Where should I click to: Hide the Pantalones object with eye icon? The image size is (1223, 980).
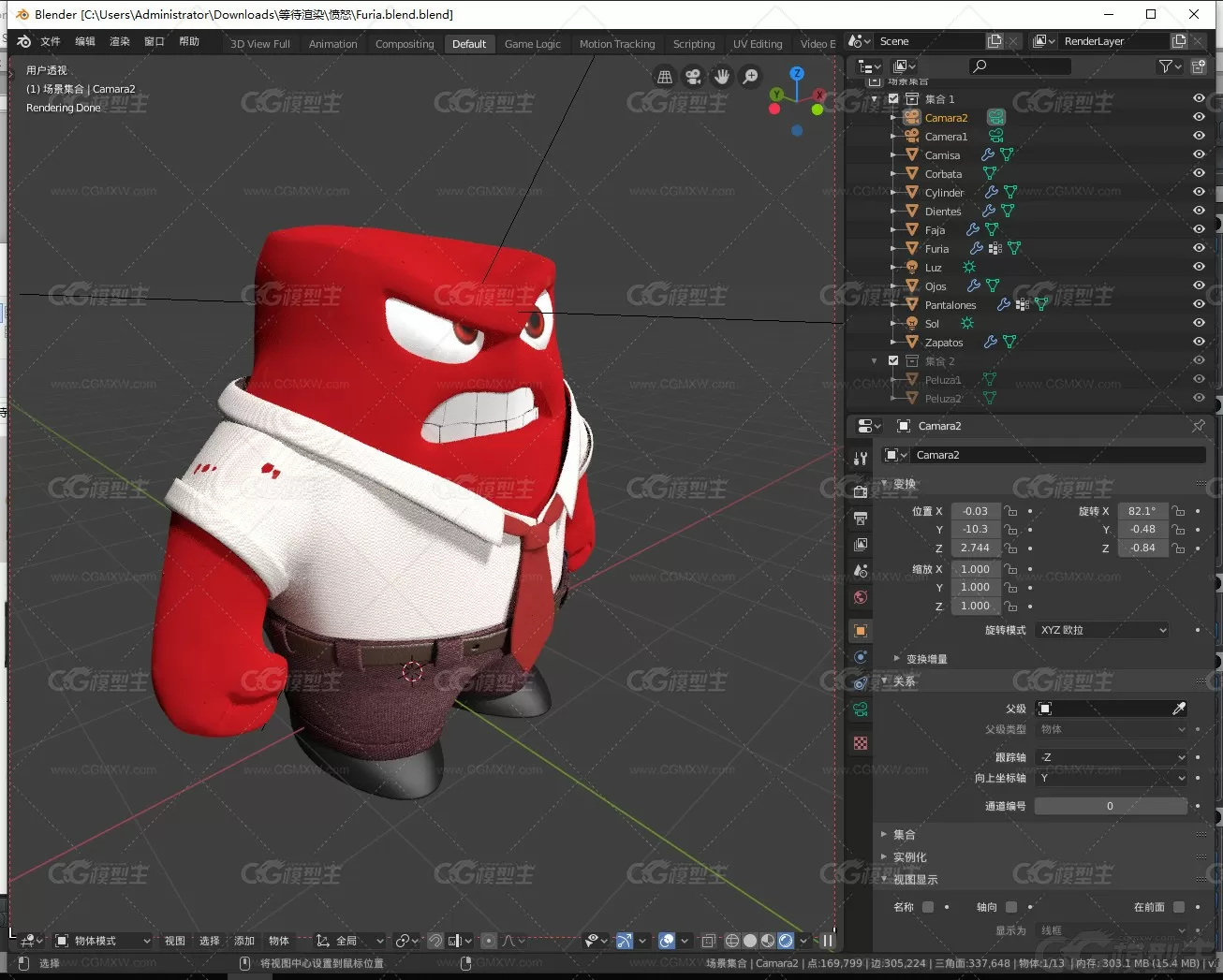click(1199, 304)
